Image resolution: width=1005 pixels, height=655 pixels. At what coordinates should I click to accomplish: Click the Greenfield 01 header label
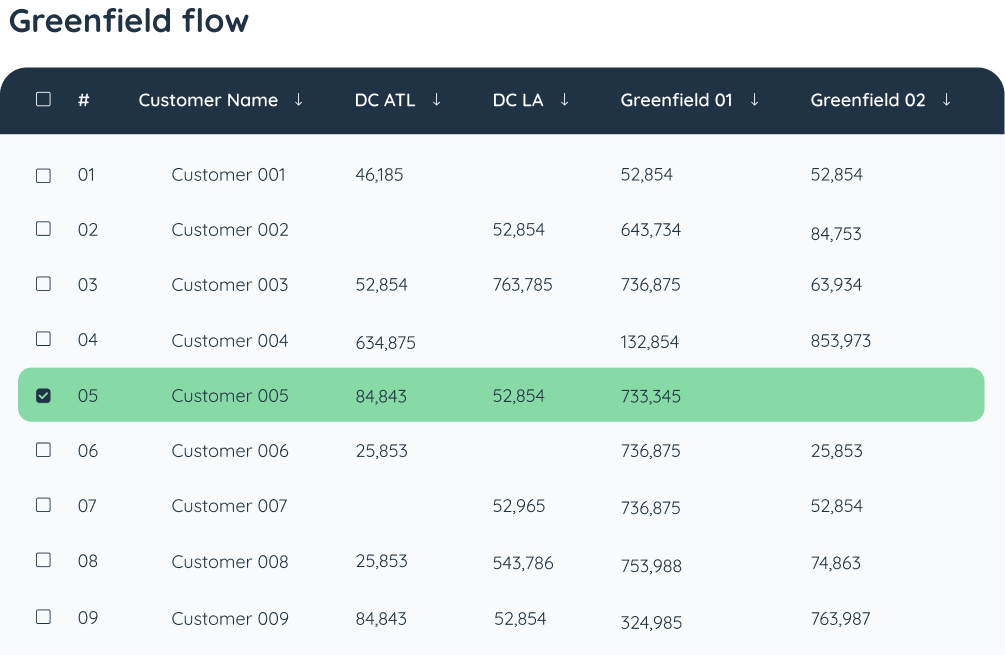(676, 100)
